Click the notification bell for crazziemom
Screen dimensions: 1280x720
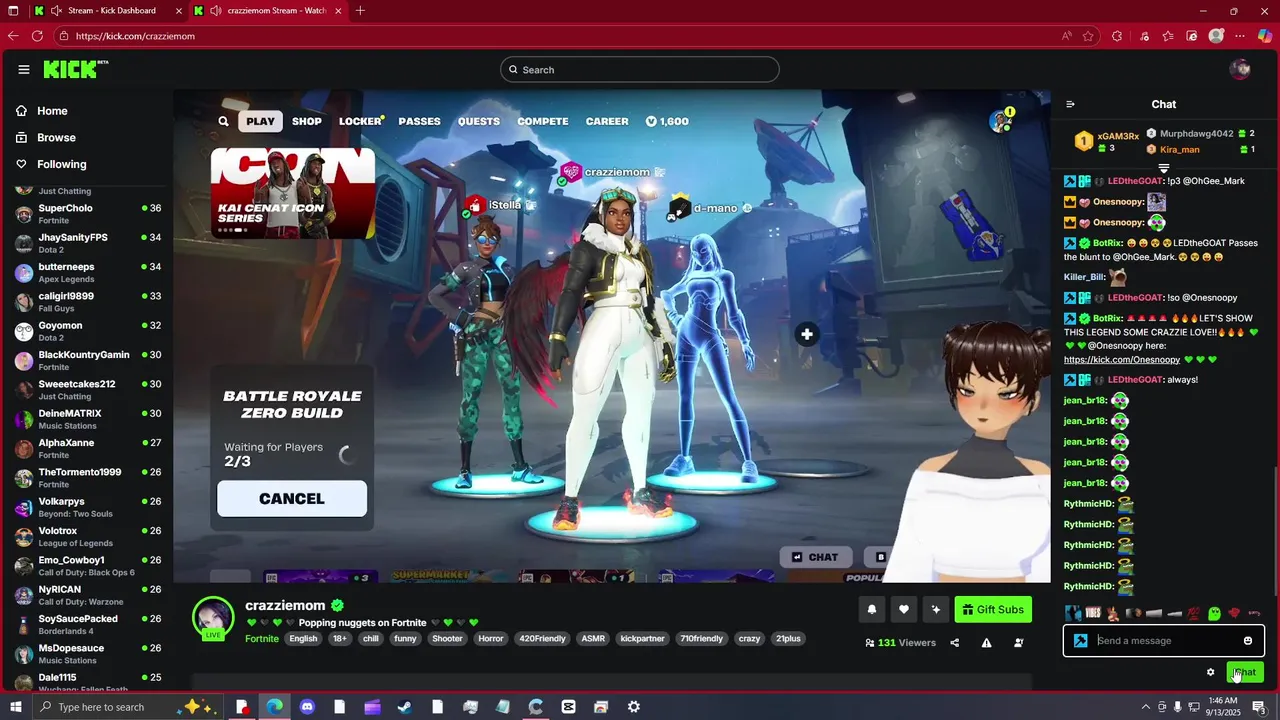click(872, 609)
